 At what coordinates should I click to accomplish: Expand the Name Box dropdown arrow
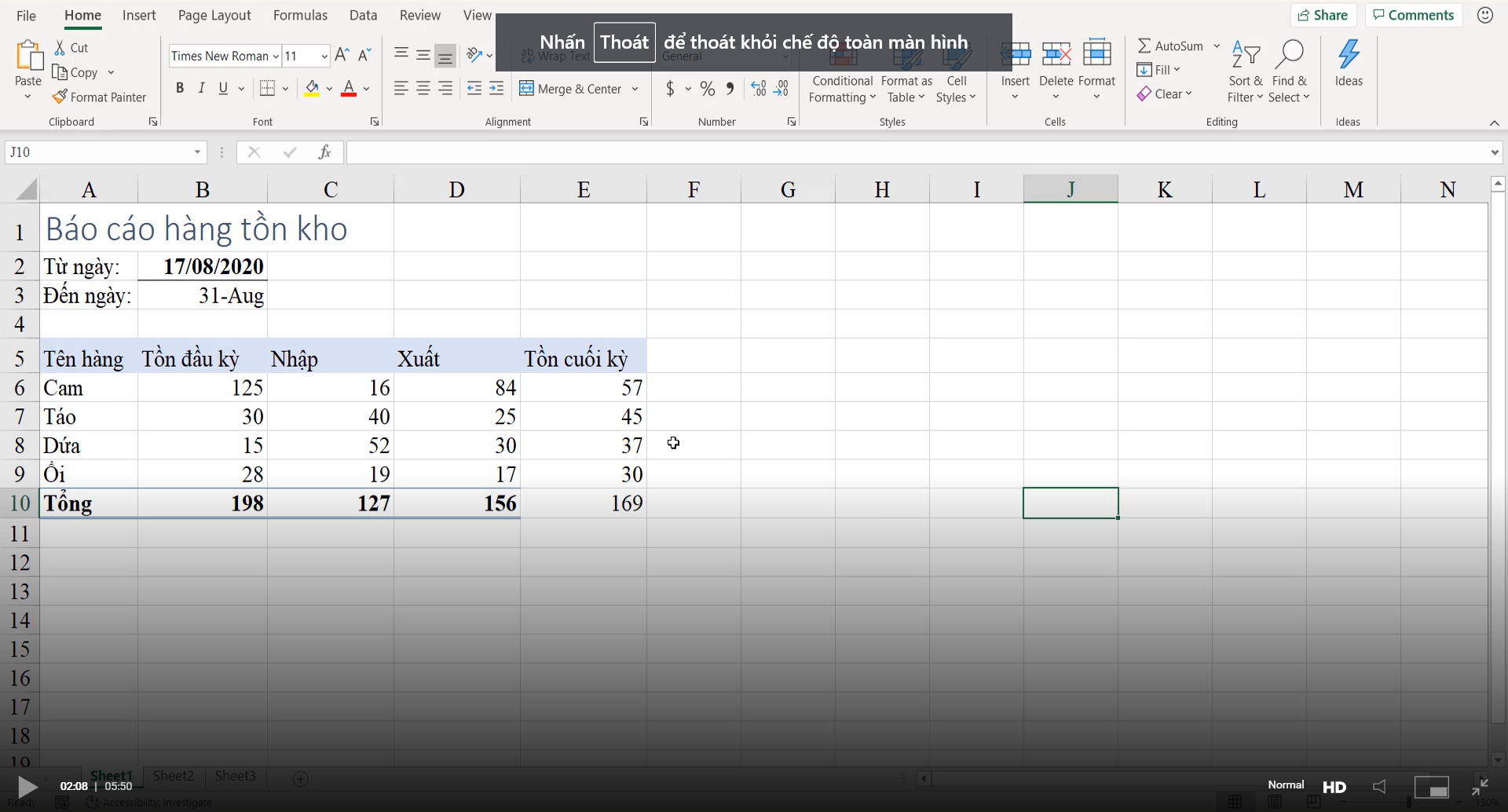(197, 152)
